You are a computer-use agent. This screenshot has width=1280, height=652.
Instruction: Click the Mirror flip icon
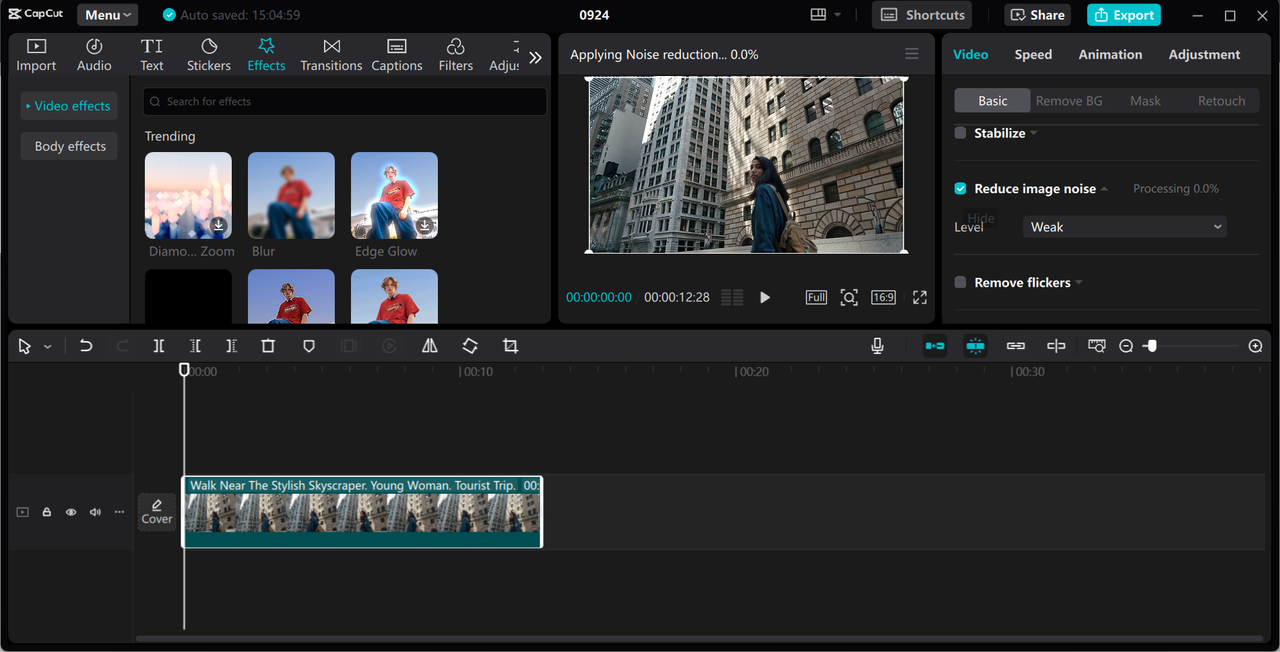429,346
